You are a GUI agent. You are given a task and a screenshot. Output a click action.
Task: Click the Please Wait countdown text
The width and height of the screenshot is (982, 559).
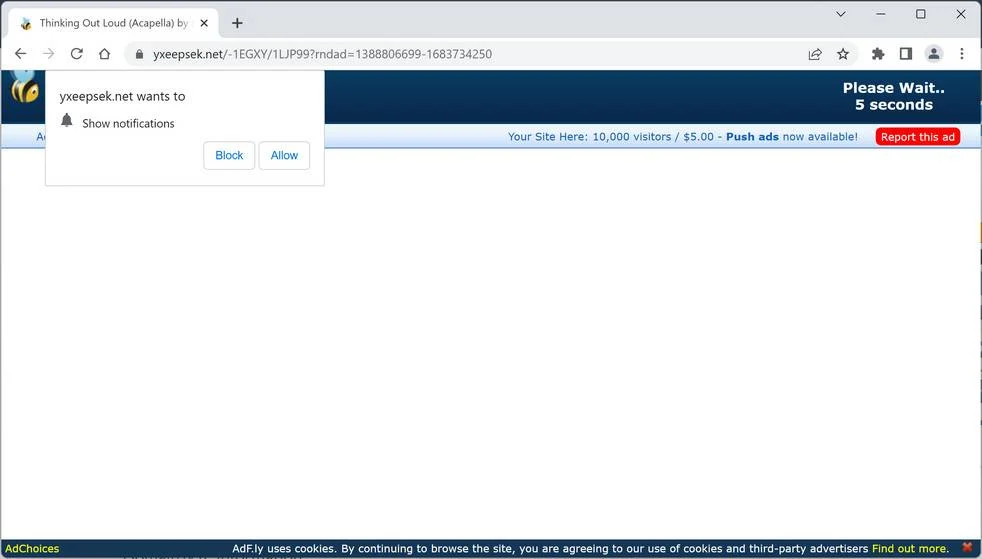[894, 96]
